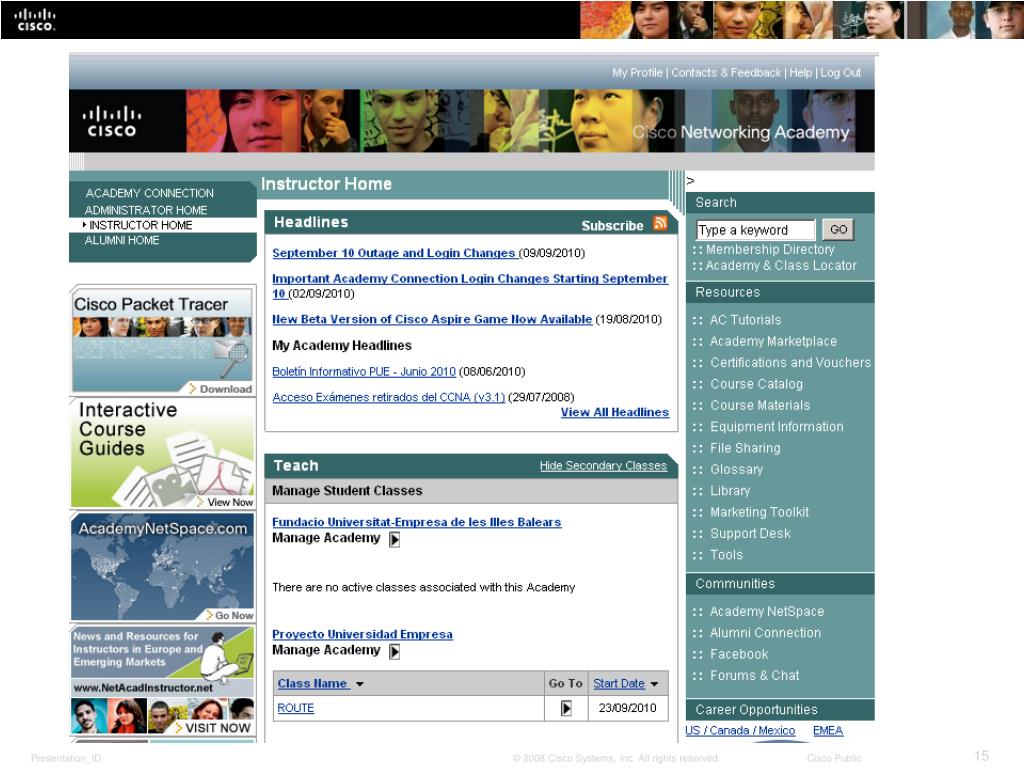Open Academy Connection in the left menu
The width and height of the screenshot is (1024, 768).
[x=150, y=193]
